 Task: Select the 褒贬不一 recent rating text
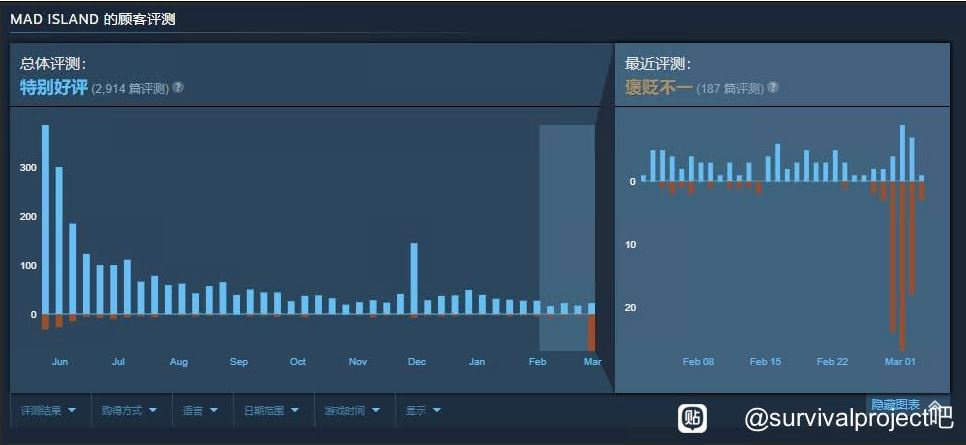click(659, 88)
